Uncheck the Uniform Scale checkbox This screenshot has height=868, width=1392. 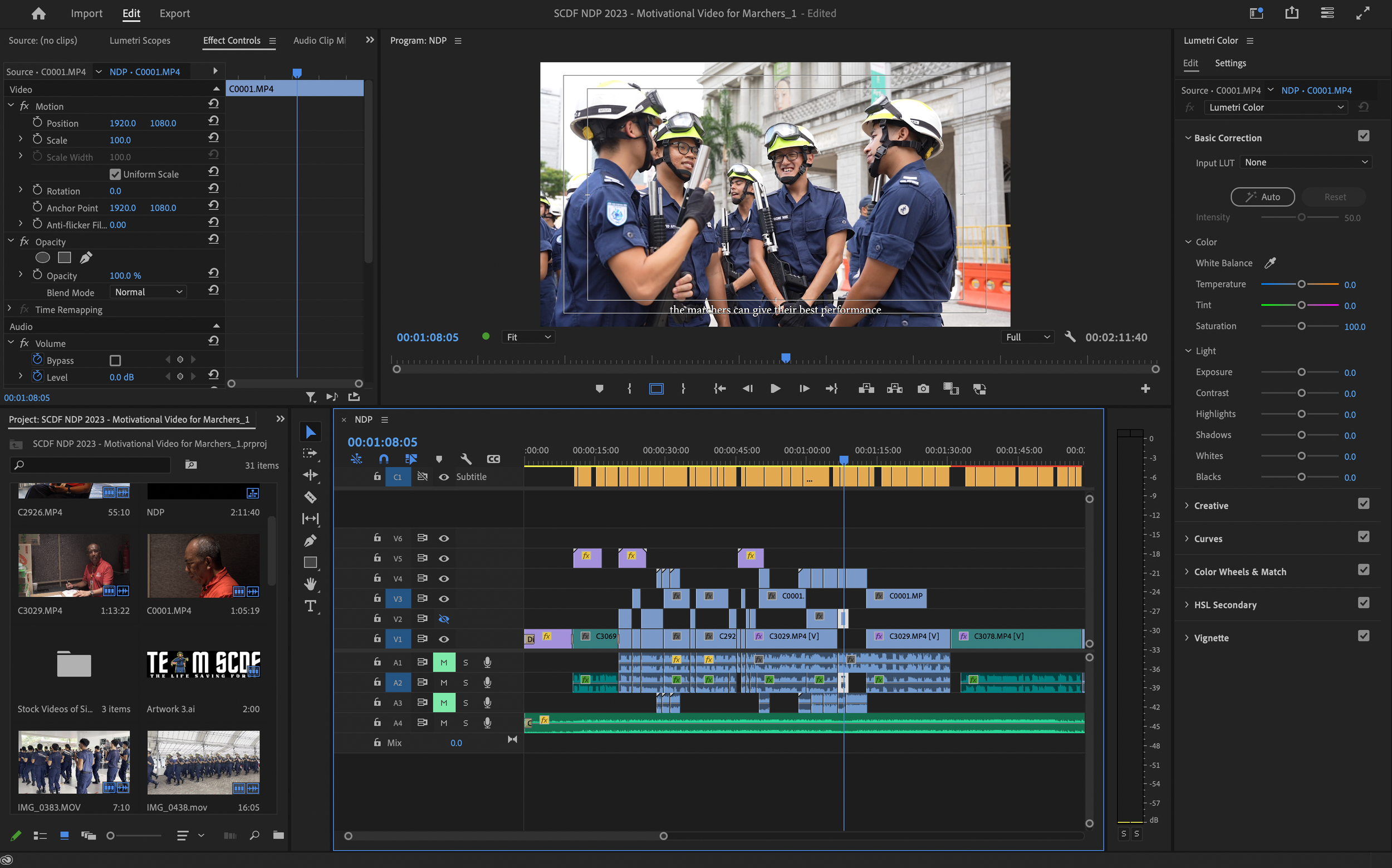coord(115,174)
